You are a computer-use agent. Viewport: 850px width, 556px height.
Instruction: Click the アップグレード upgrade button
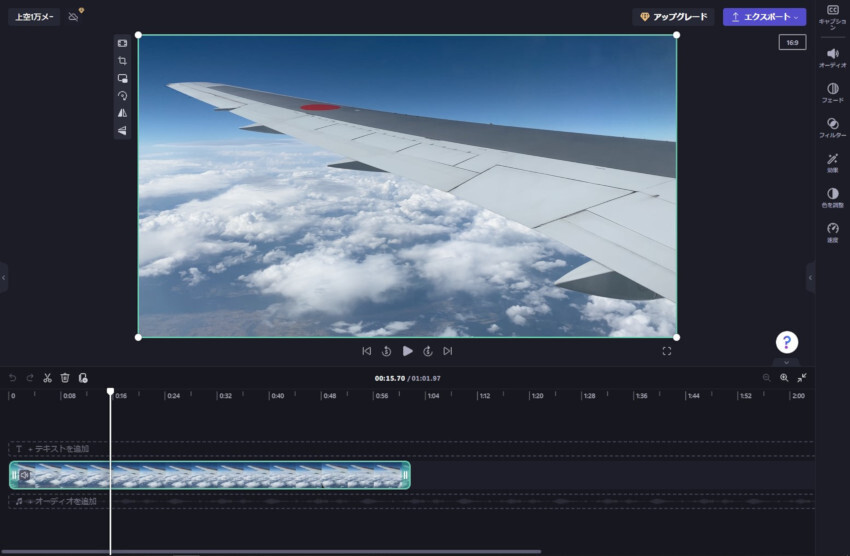[673, 17]
